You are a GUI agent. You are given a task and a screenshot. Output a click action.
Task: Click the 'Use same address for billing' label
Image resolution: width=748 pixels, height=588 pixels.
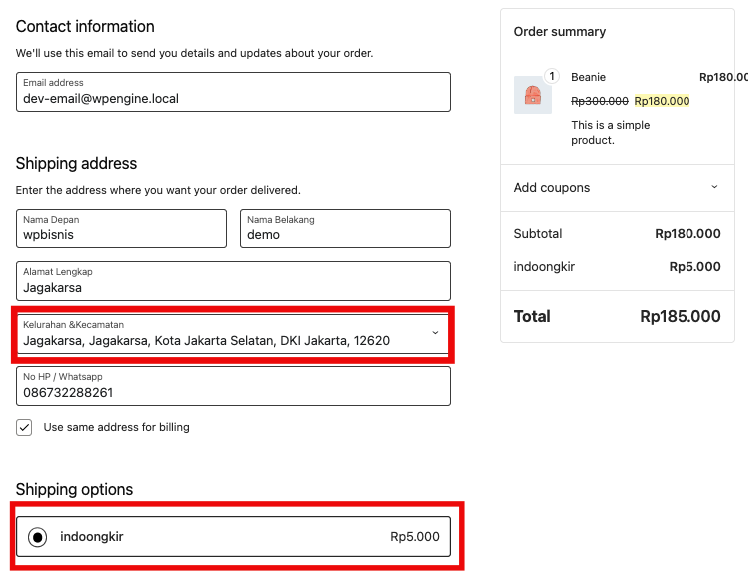[116, 427]
